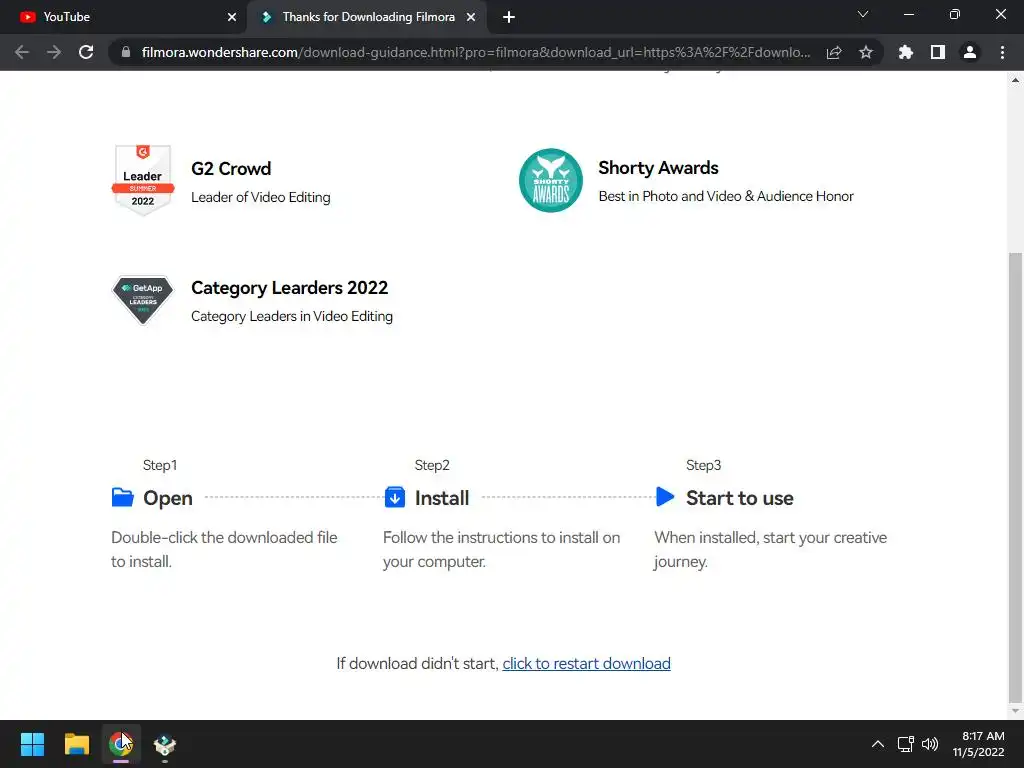Click the scrollbar up arrow
The width and height of the screenshot is (1024, 768).
tap(1015, 80)
